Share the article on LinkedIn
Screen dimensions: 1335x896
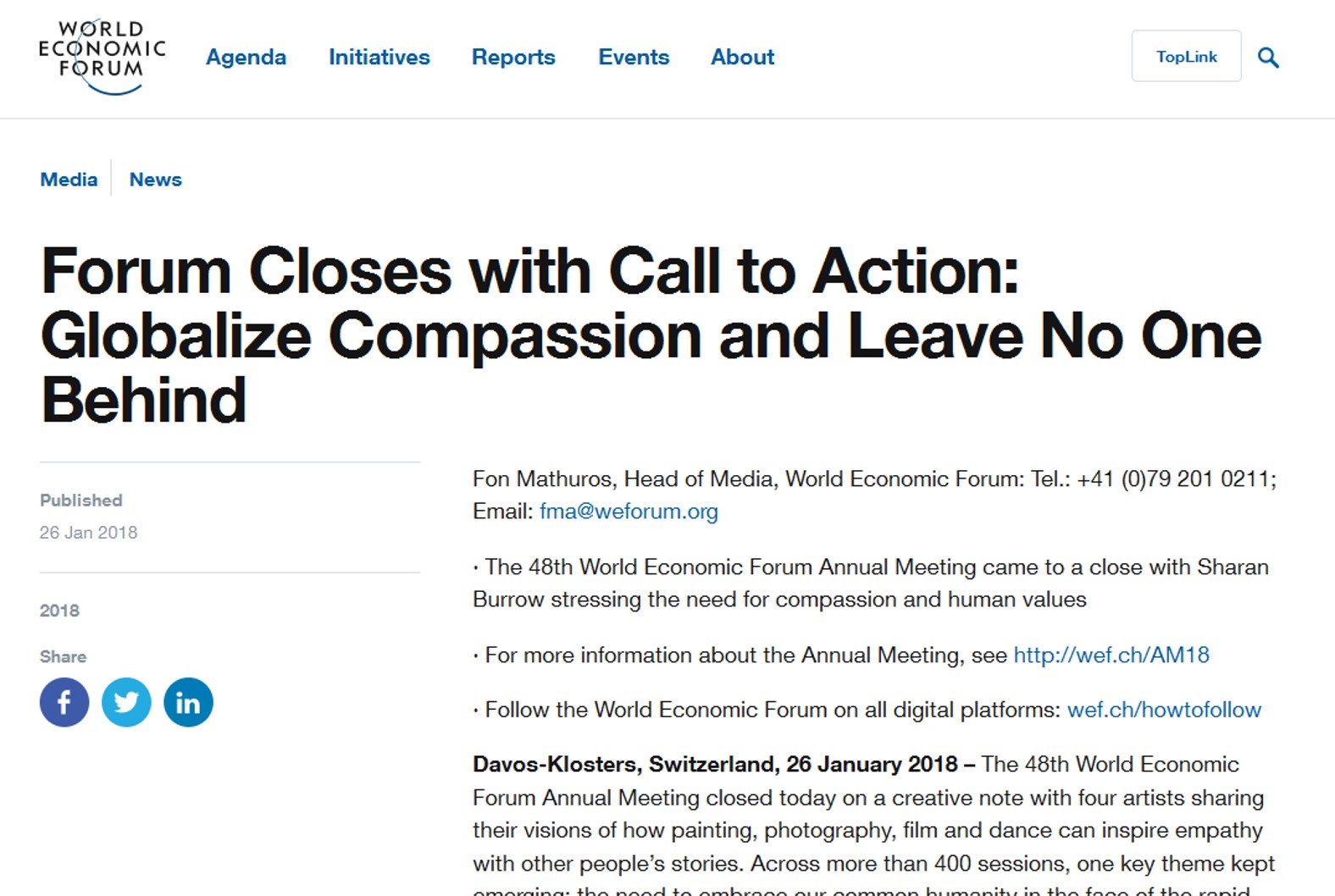pyautogui.click(x=188, y=702)
